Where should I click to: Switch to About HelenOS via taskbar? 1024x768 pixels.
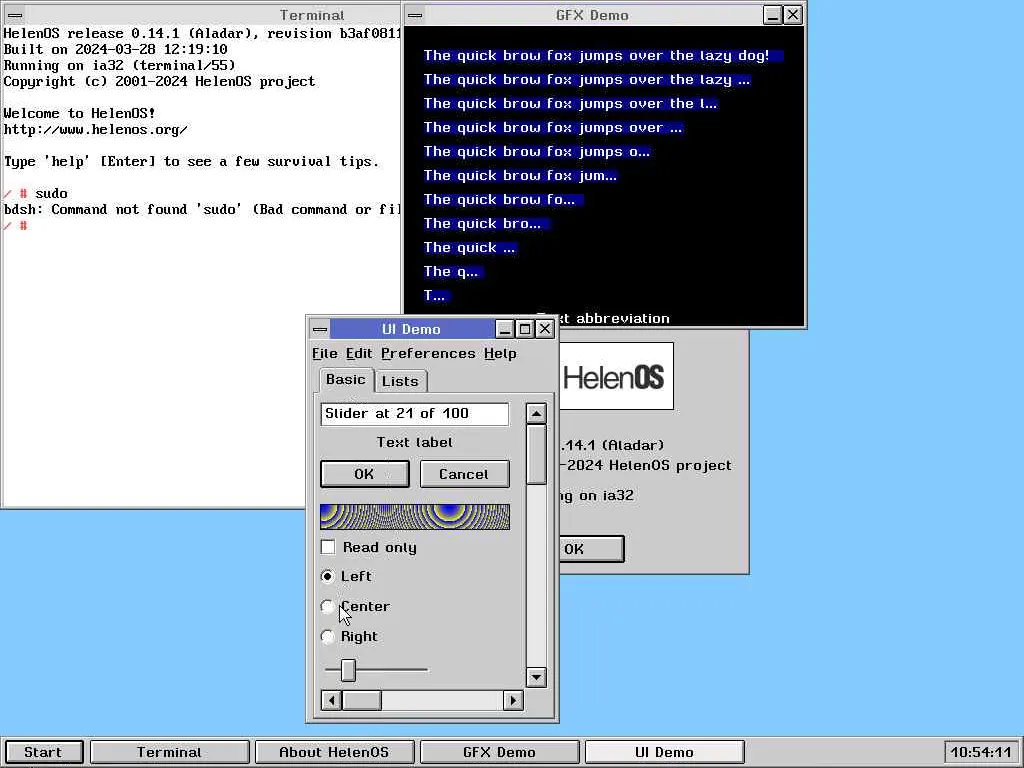pyautogui.click(x=334, y=752)
